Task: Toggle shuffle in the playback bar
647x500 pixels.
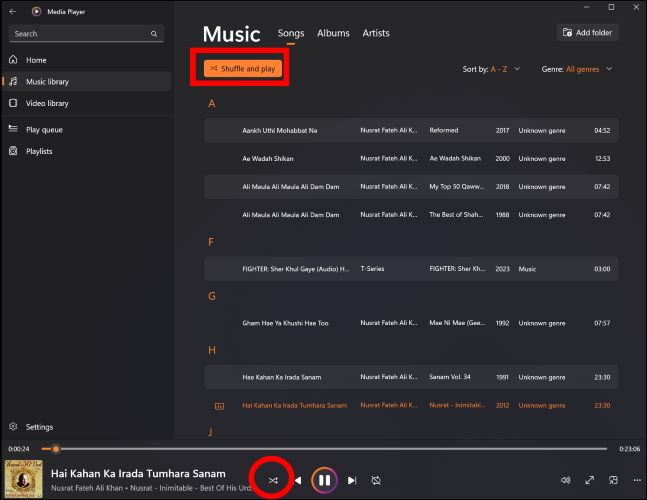Action: coord(273,480)
